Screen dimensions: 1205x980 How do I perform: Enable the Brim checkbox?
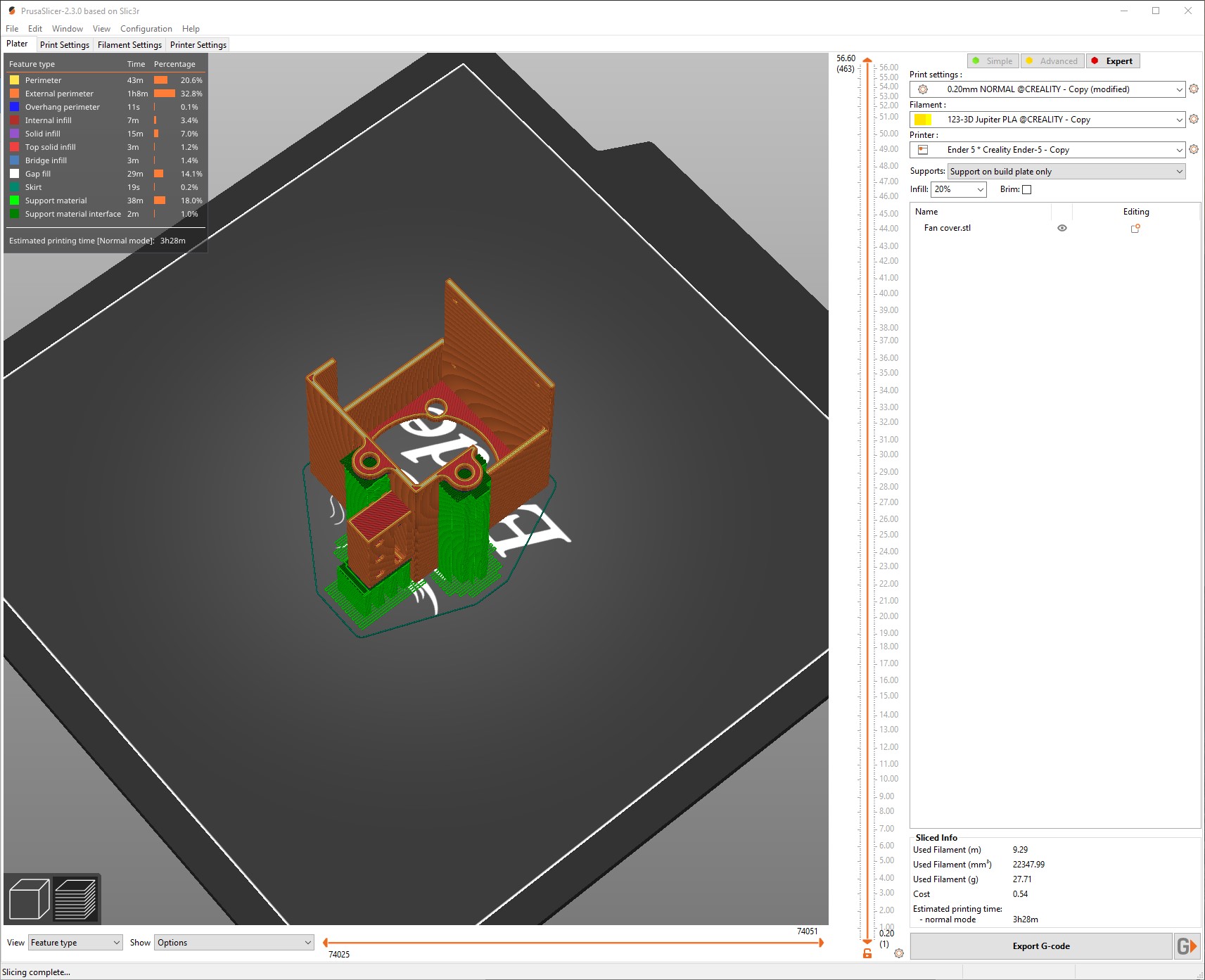pyautogui.click(x=1026, y=189)
